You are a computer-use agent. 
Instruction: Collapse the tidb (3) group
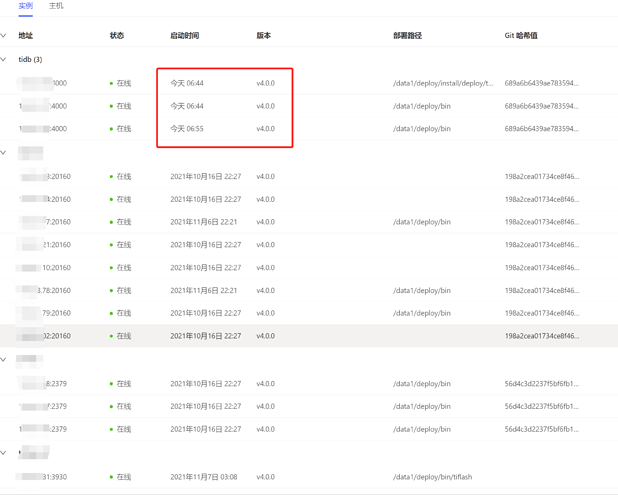click(3, 59)
